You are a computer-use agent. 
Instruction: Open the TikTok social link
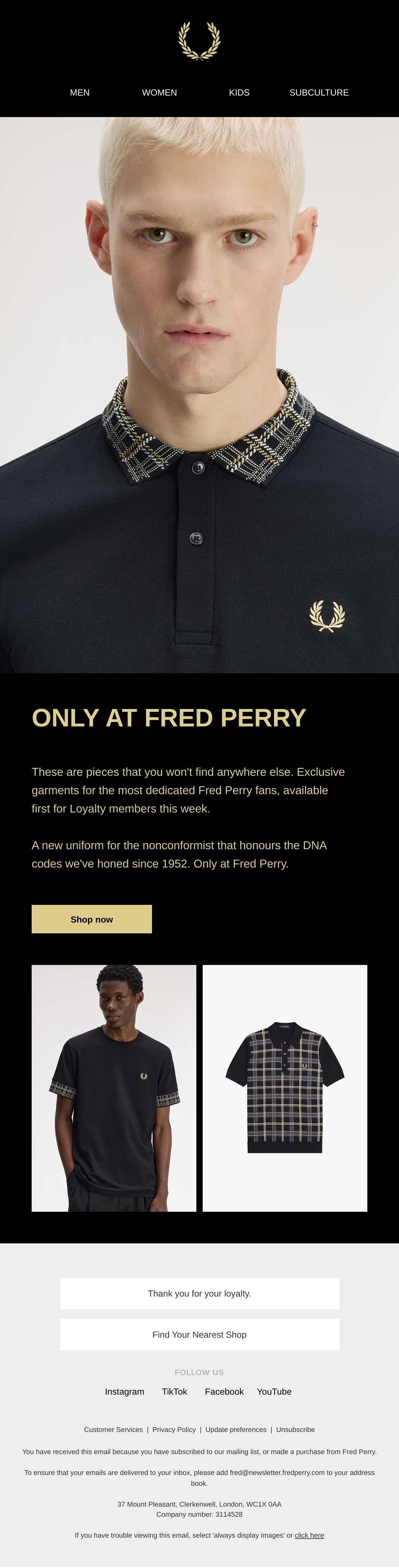tap(175, 1391)
